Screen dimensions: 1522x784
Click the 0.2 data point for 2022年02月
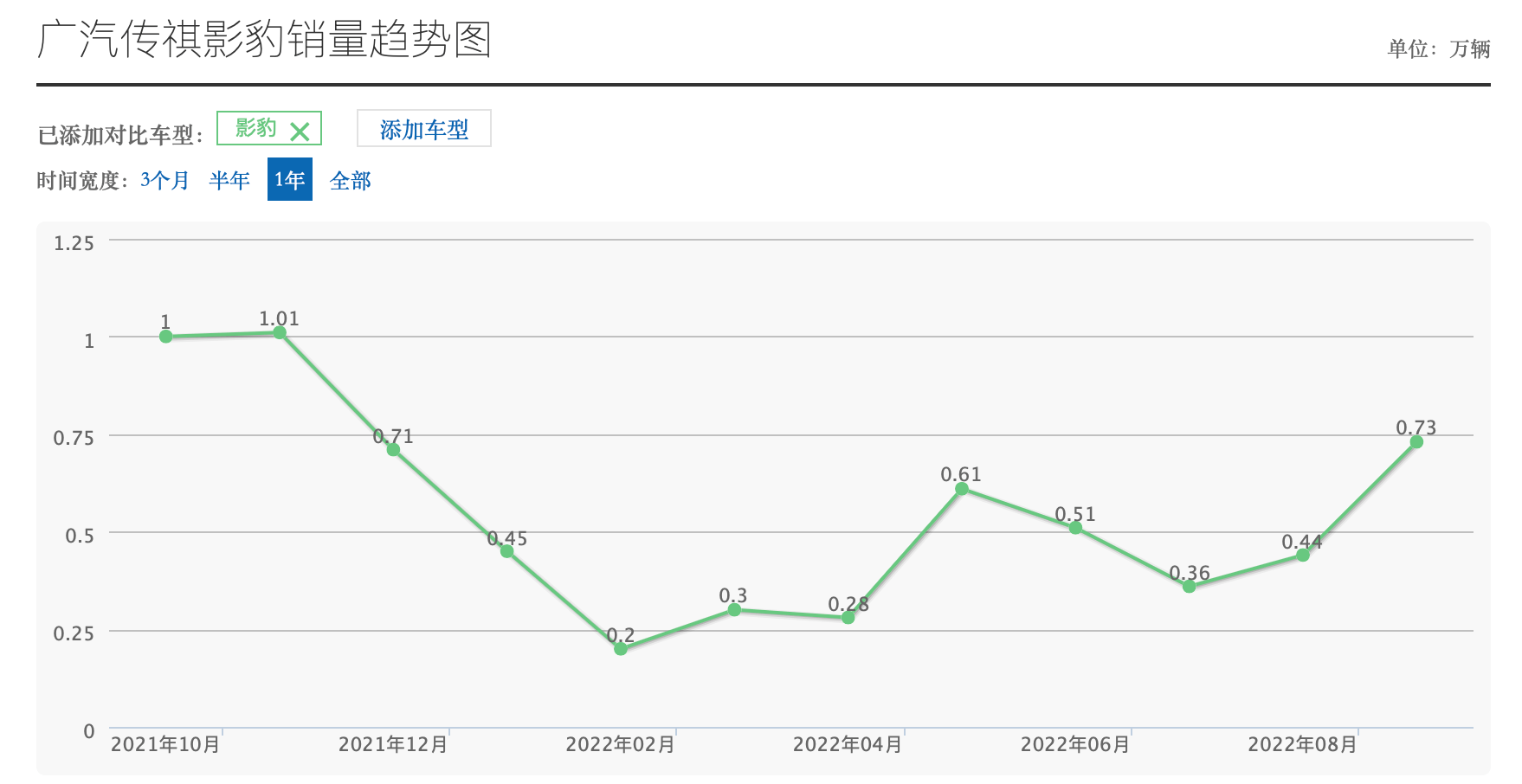point(621,649)
